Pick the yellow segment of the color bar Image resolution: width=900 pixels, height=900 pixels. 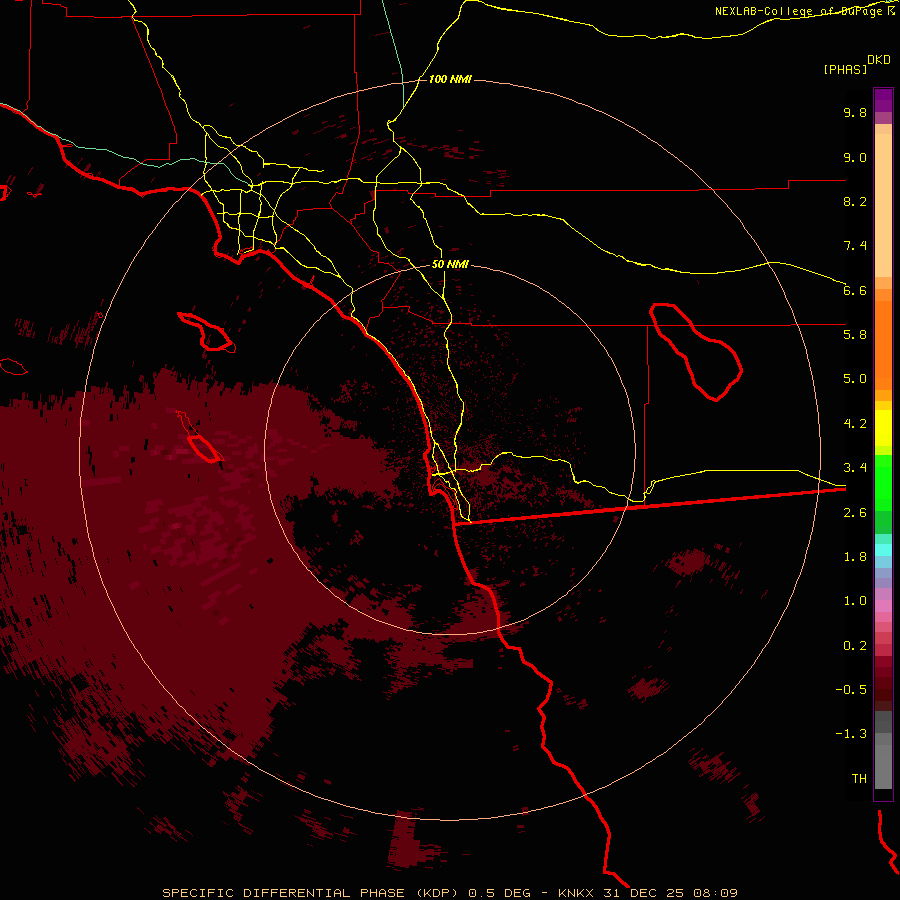click(x=883, y=428)
